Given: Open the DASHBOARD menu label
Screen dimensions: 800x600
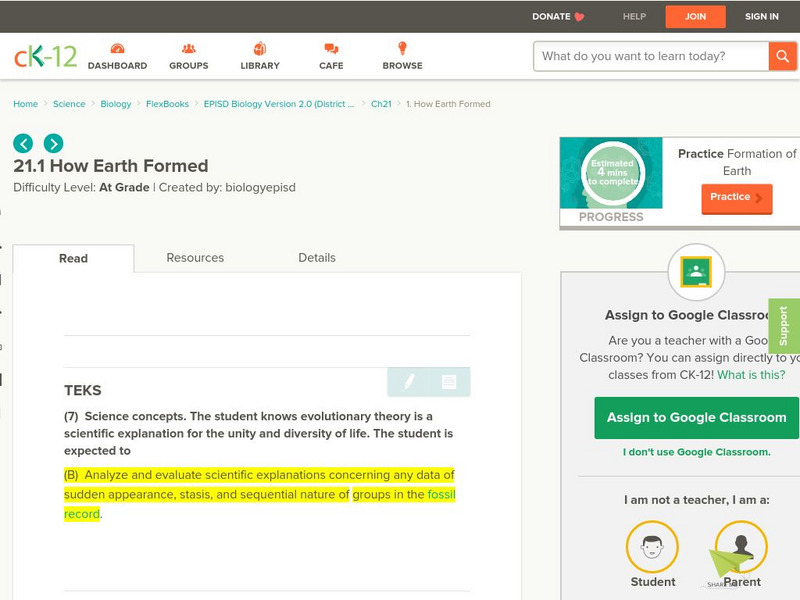Looking at the screenshot, I should pos(117,66).
